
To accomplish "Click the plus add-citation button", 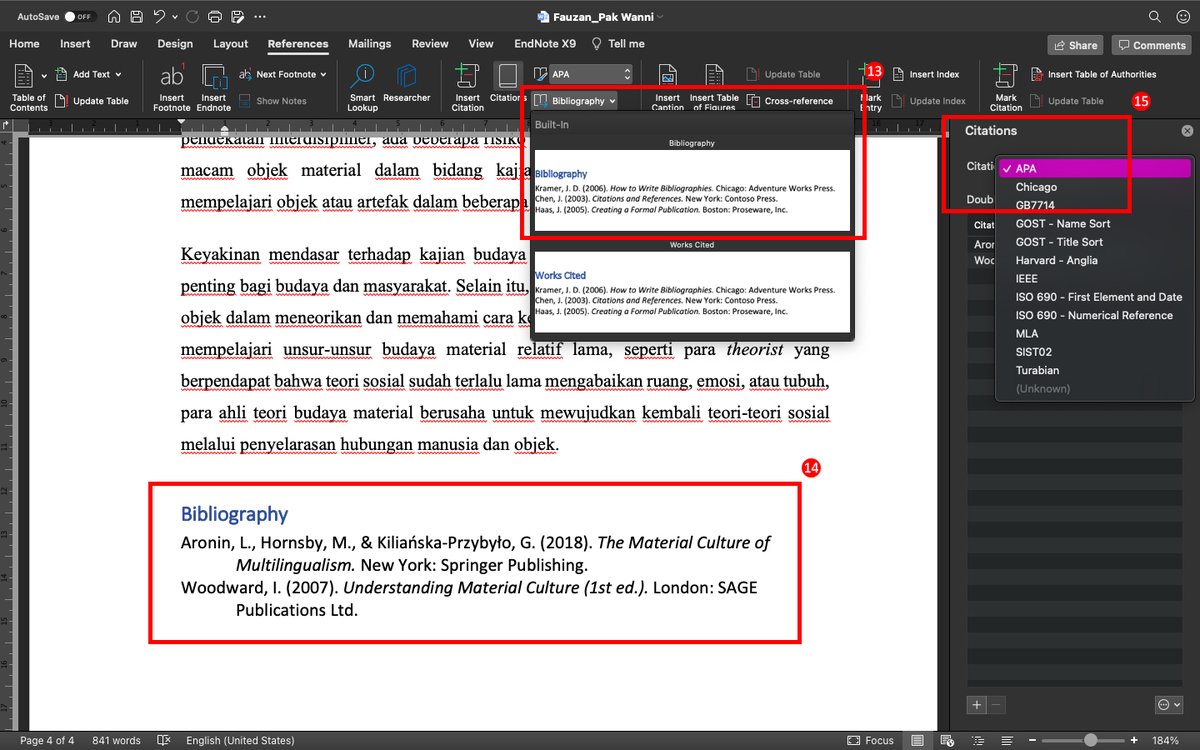I will 977,704.
